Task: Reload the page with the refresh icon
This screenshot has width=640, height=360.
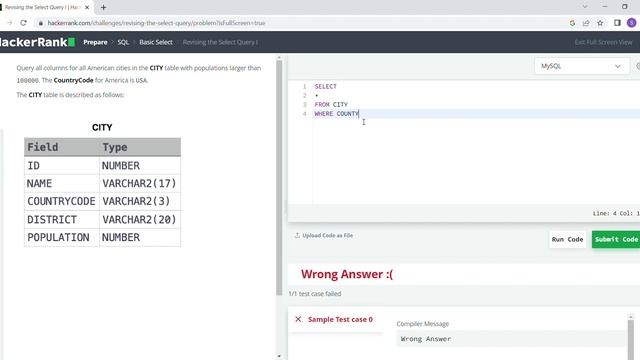Action: (x=23, y=23)
